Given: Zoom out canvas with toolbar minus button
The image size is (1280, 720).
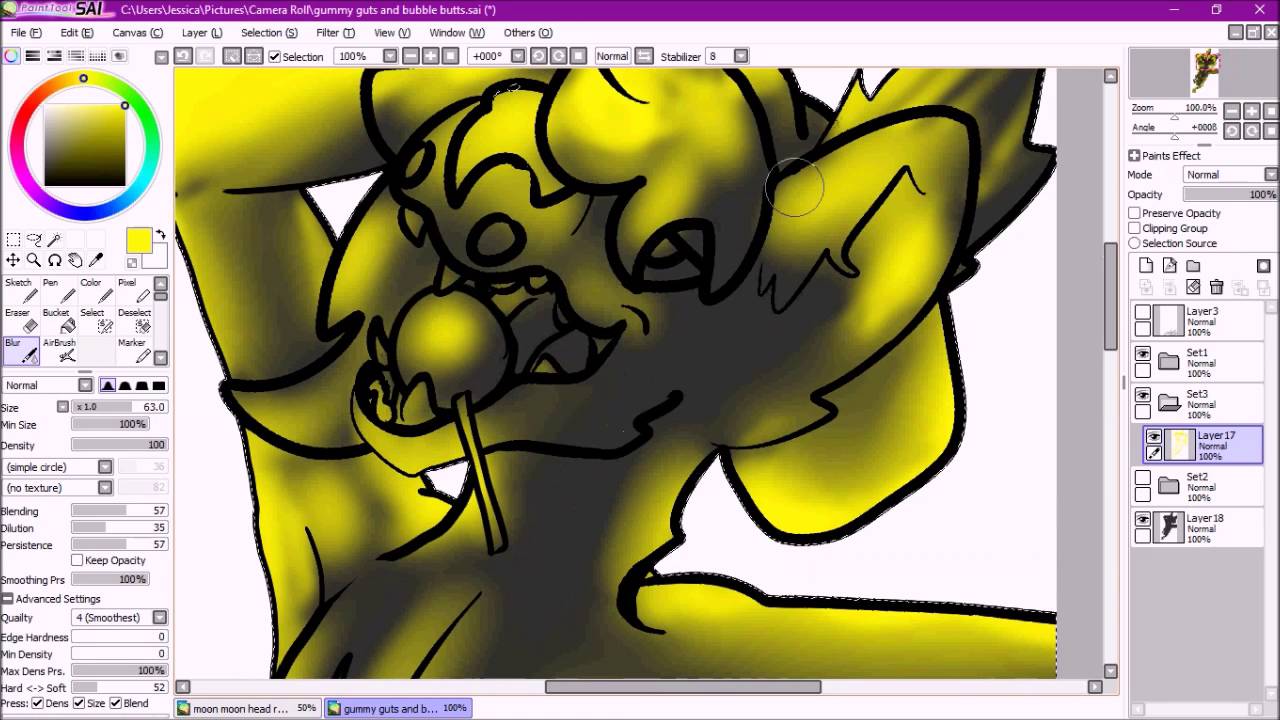Looking at the screenshot, I should click(x=410, y=56).
